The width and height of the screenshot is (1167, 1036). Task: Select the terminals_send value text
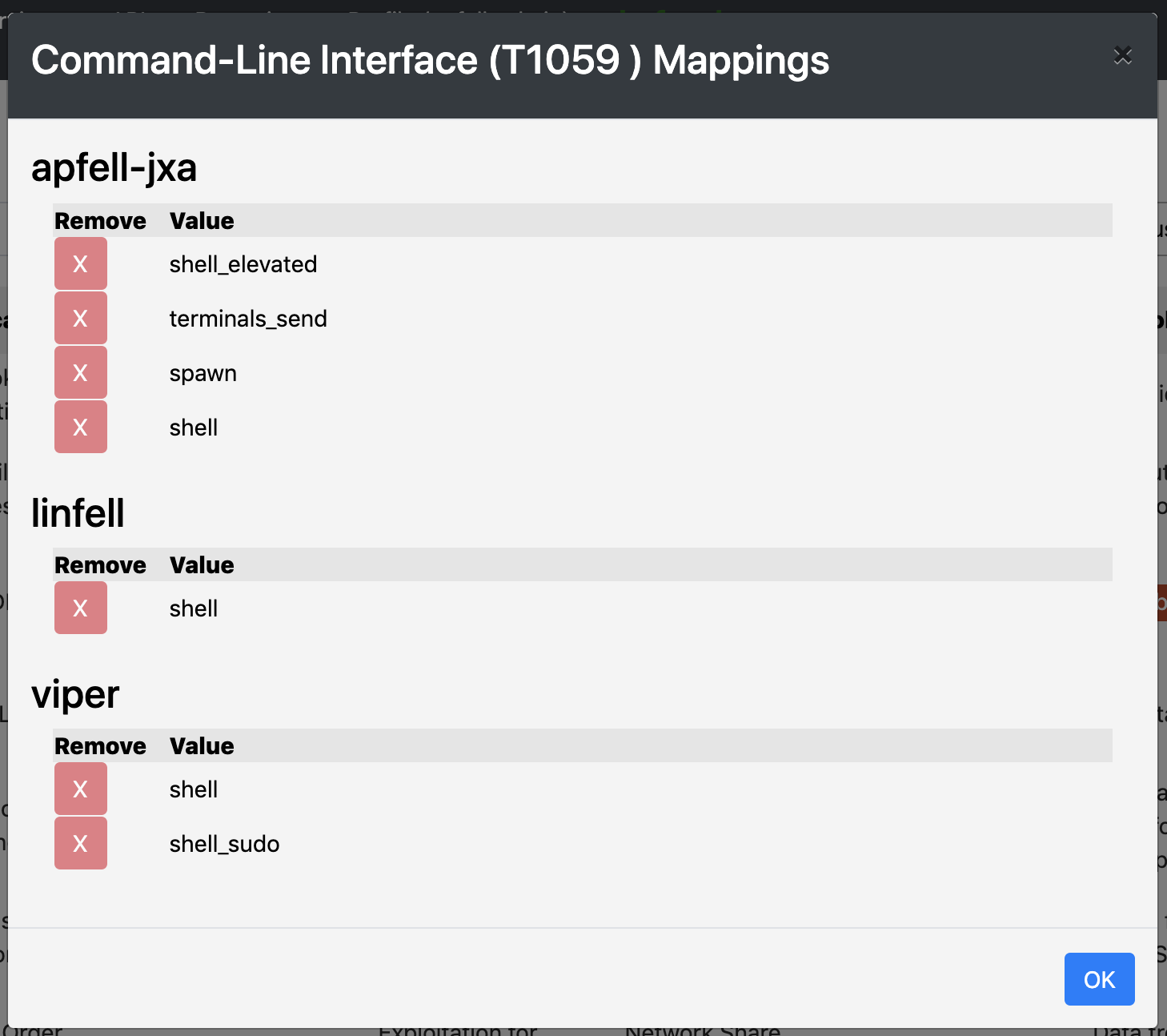coord(248,319)
